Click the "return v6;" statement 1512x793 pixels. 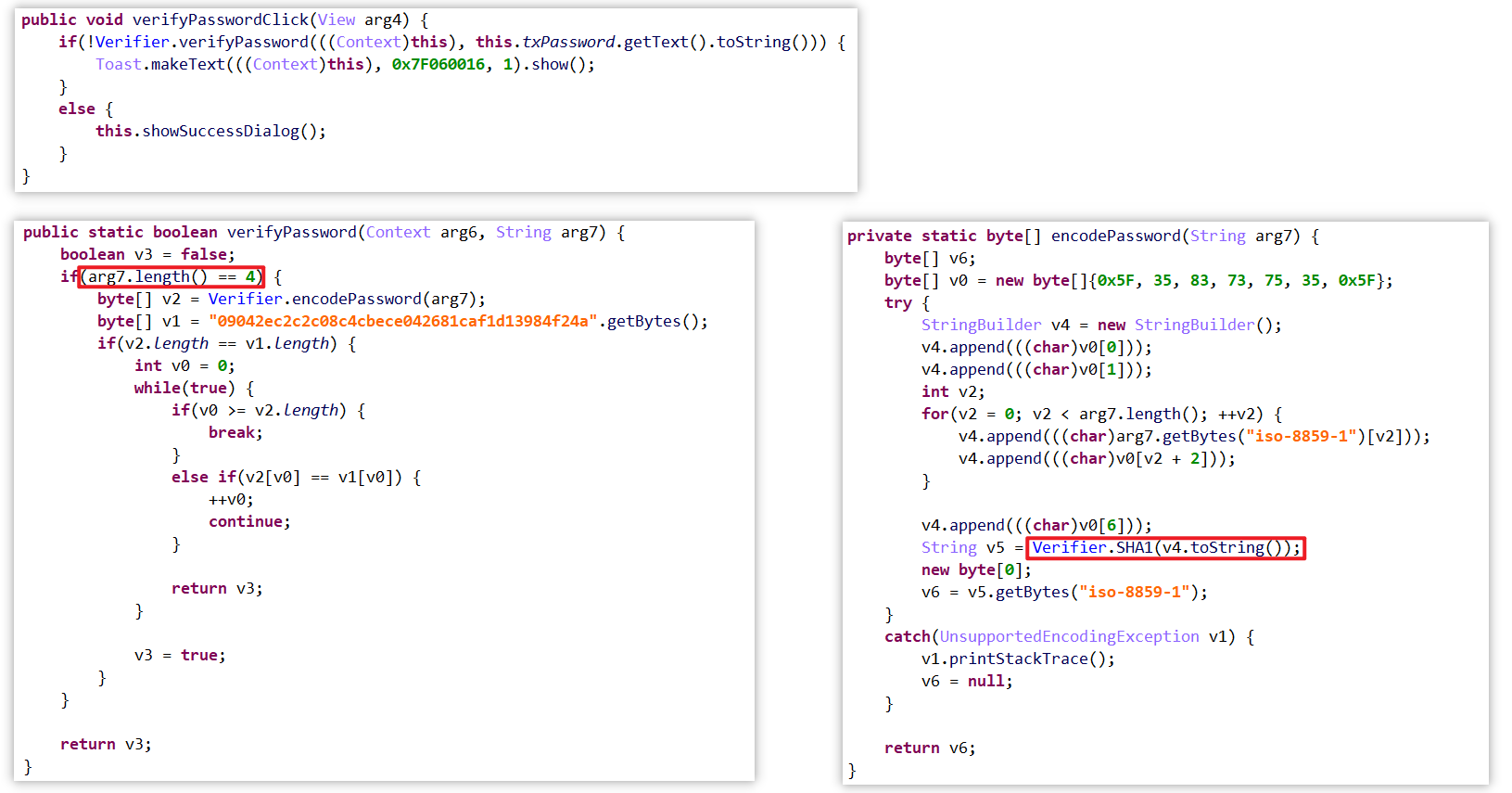click(x=931, y=748)
